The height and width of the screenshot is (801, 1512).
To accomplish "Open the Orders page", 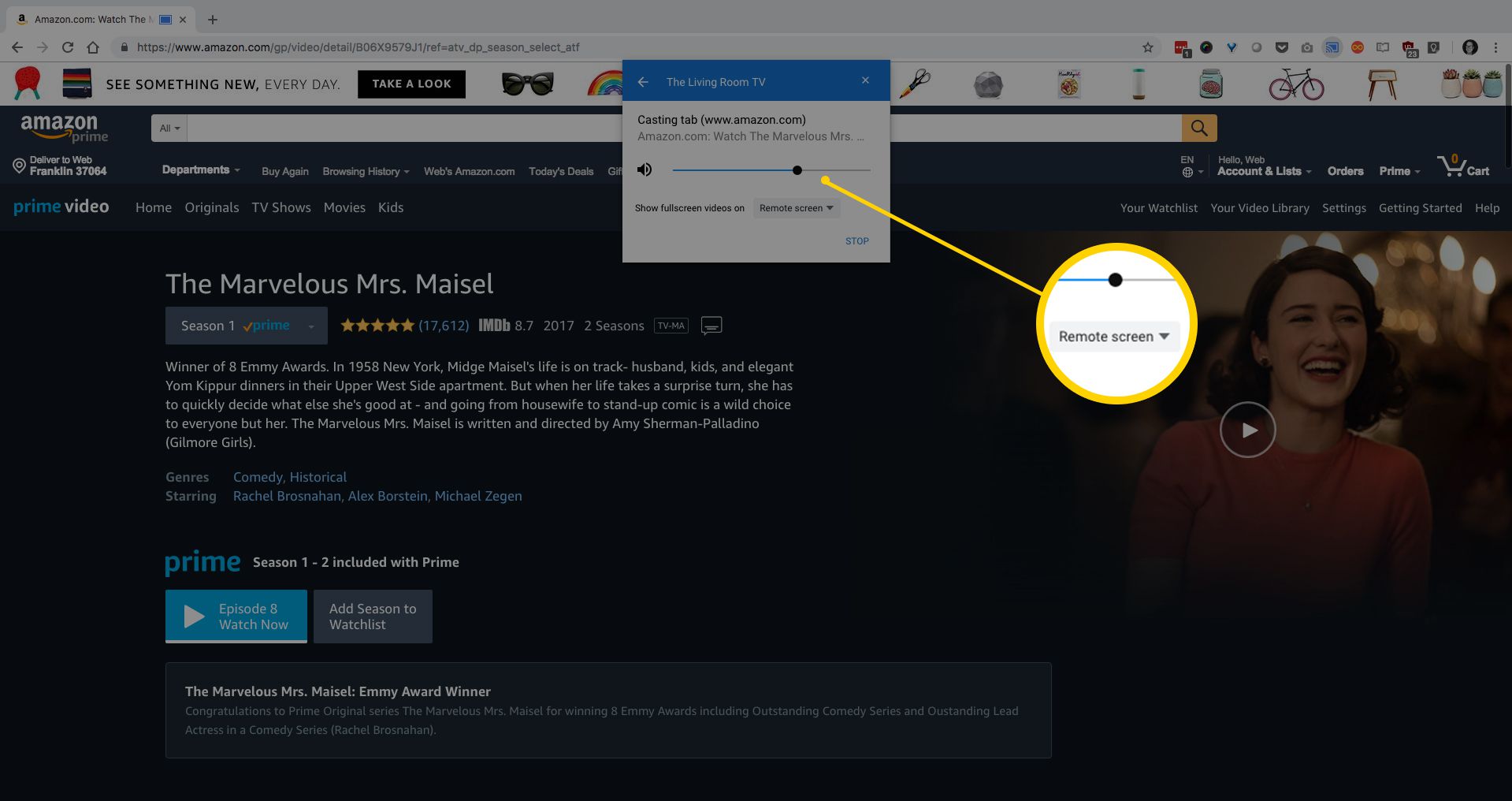I will [1345, 171].
